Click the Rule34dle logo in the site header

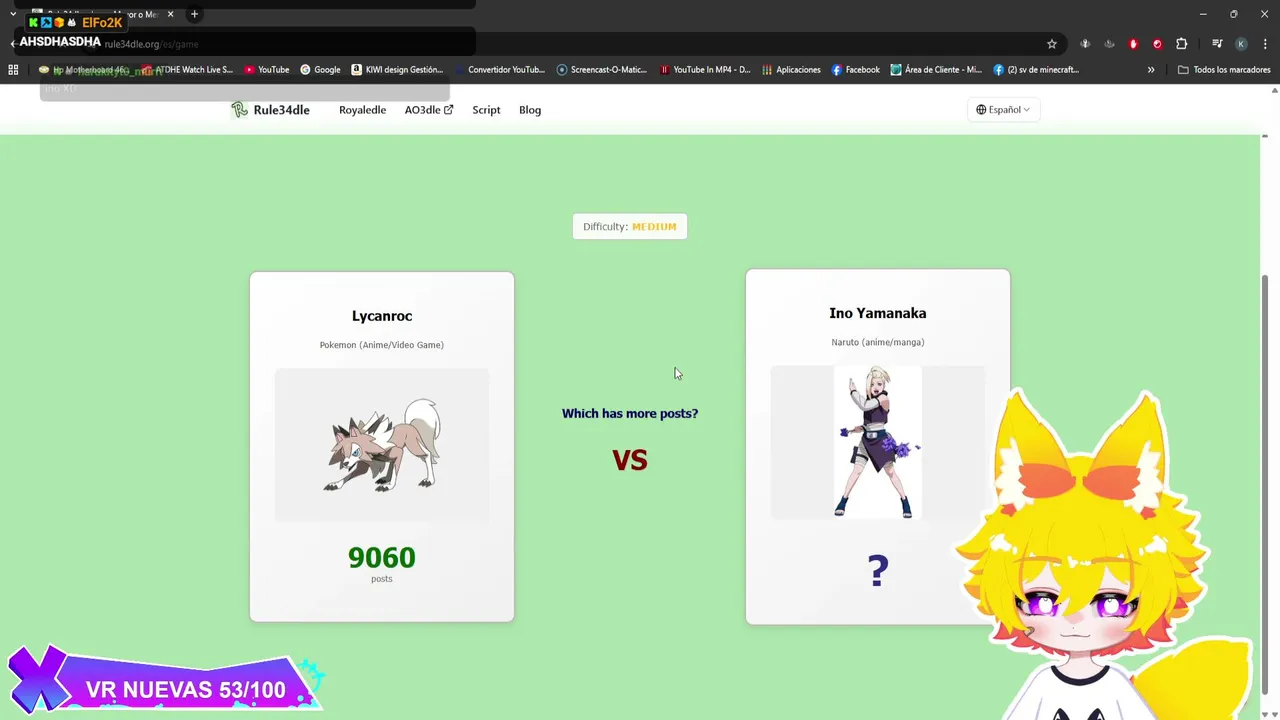[x=270, y=110]
